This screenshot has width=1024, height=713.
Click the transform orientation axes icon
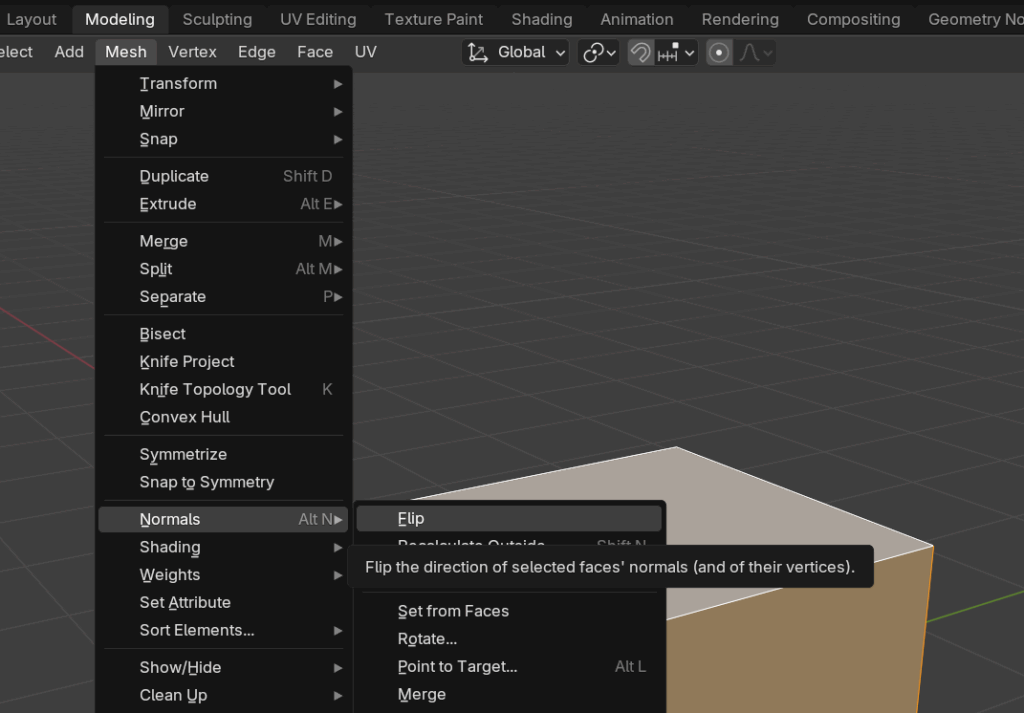pyautogui.click(x=478, y=53)
